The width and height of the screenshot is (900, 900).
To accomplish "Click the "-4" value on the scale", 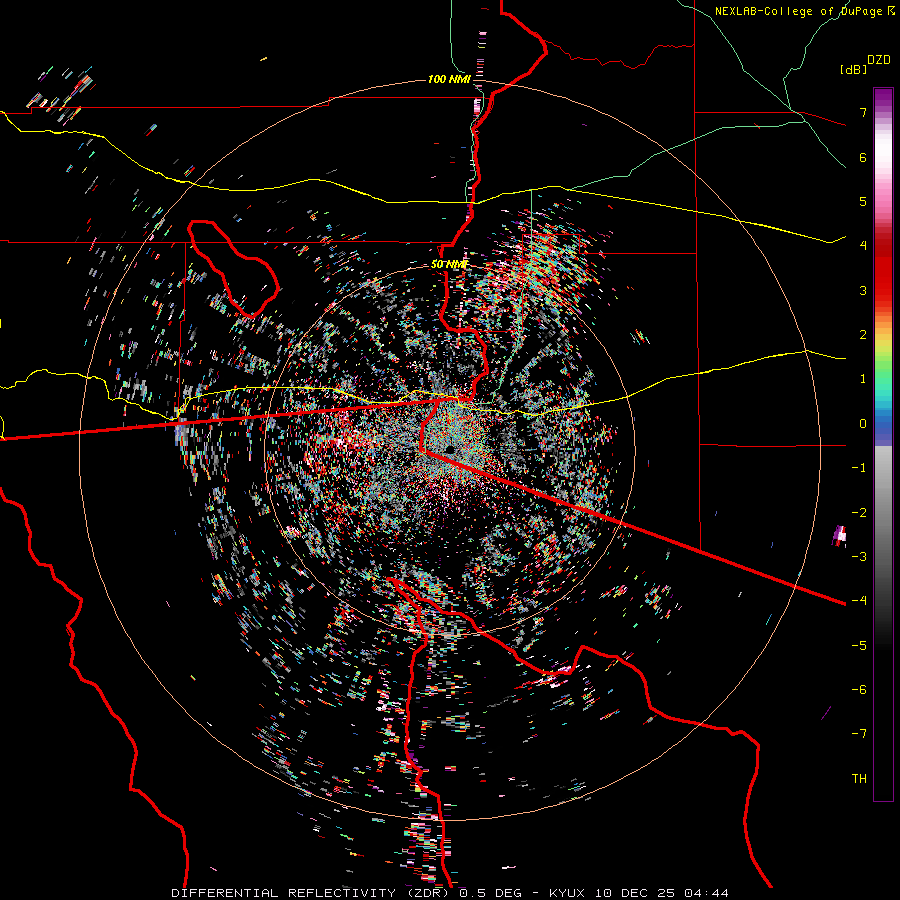I will (859, 600).
